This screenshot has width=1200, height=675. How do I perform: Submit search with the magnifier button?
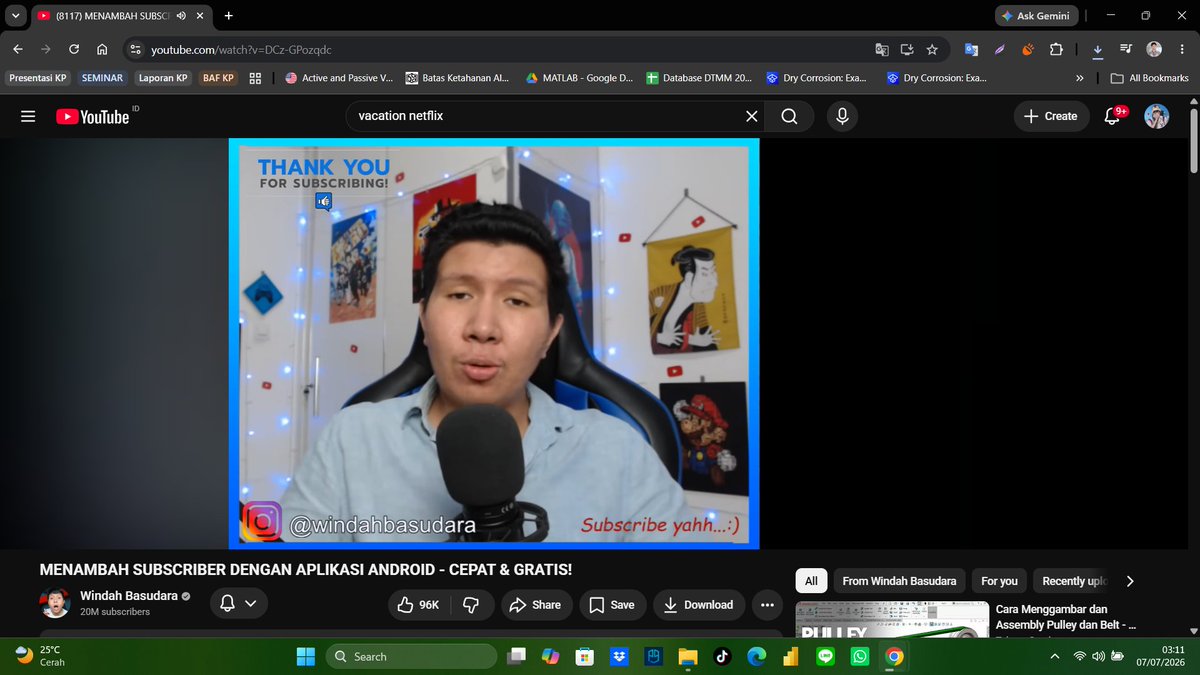(789, 116)
